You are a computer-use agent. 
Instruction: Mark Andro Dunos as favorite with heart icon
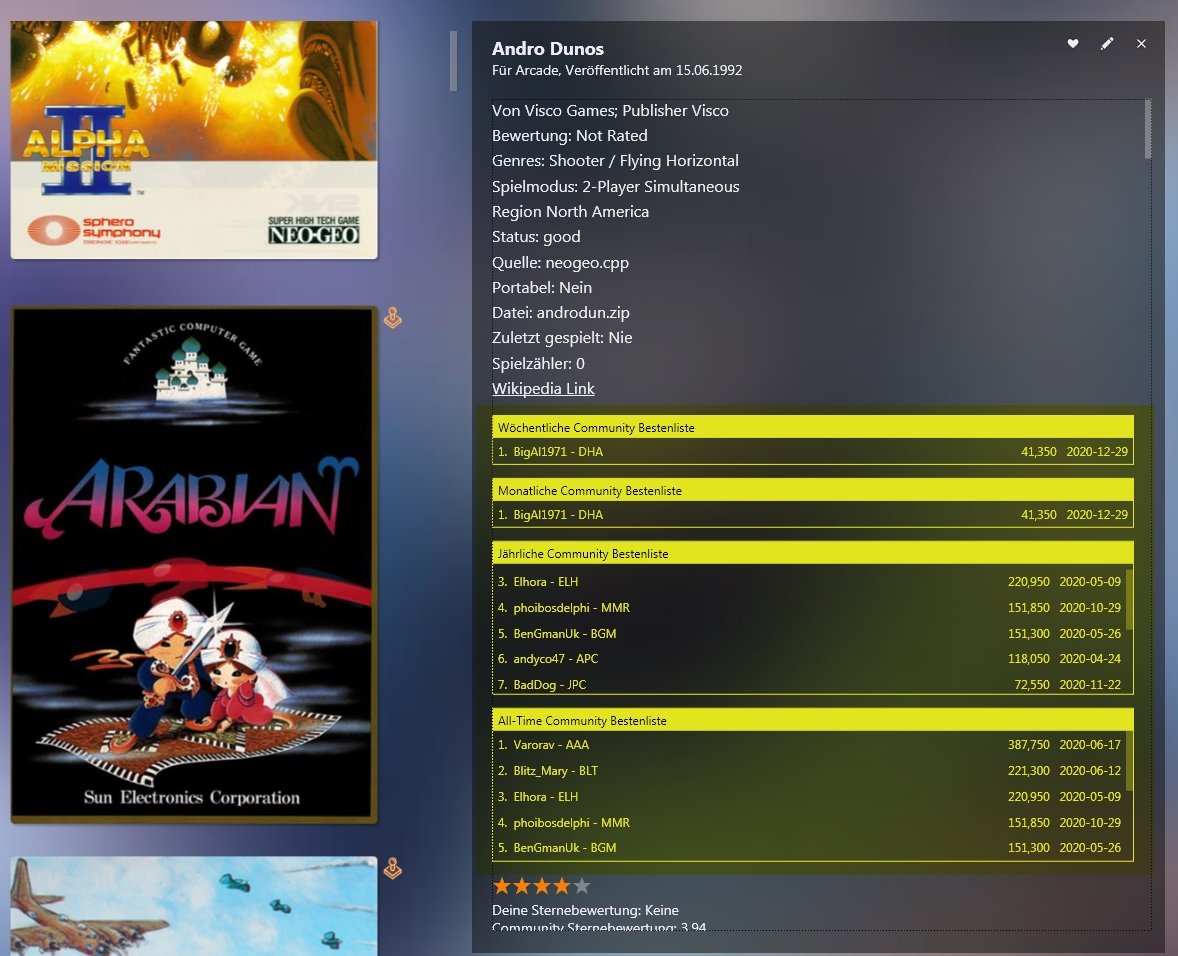pos(1073,44)
